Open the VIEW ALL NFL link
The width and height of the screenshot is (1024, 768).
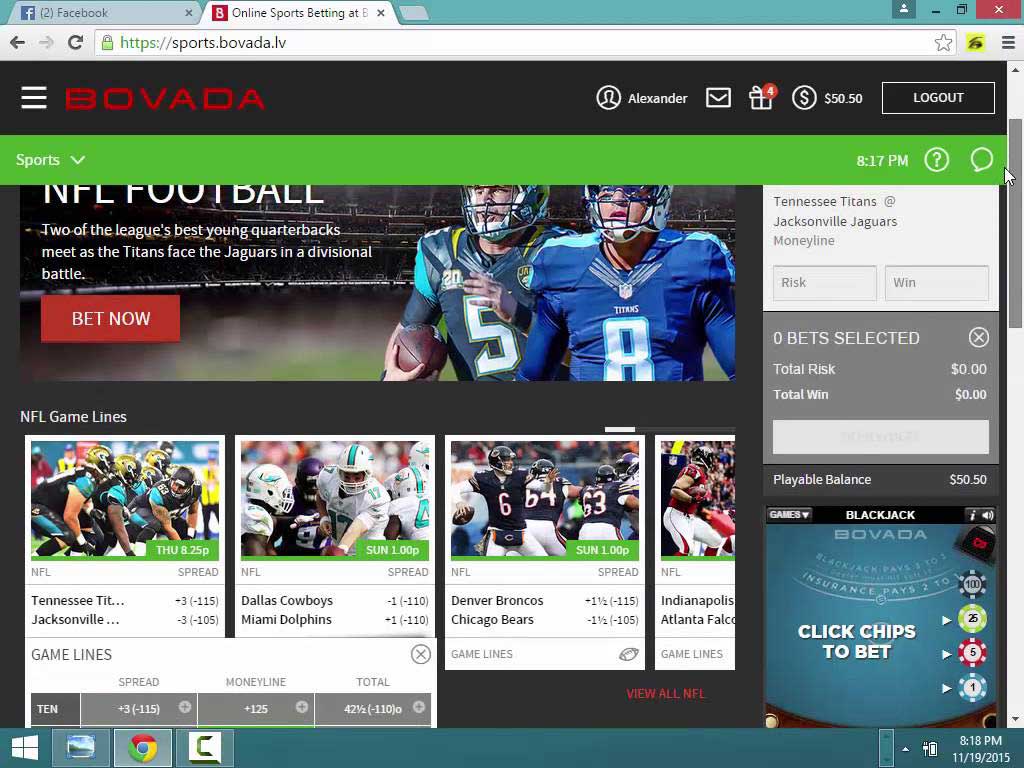665,694
